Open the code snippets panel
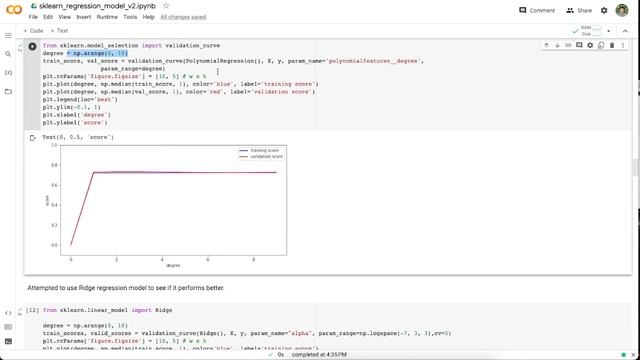Viewport: 640px width, 360px height. pyautogui.click(x=8, y=313)
